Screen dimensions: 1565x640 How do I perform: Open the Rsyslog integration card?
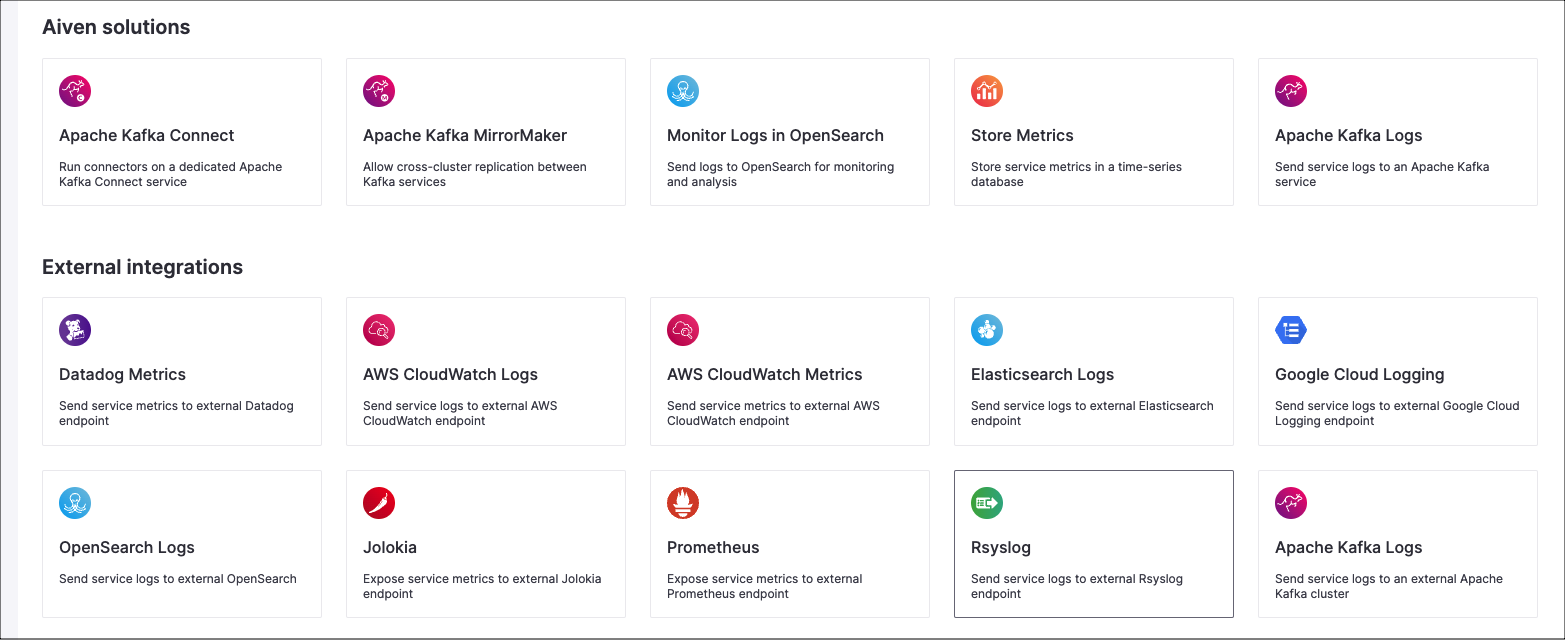1093,543
